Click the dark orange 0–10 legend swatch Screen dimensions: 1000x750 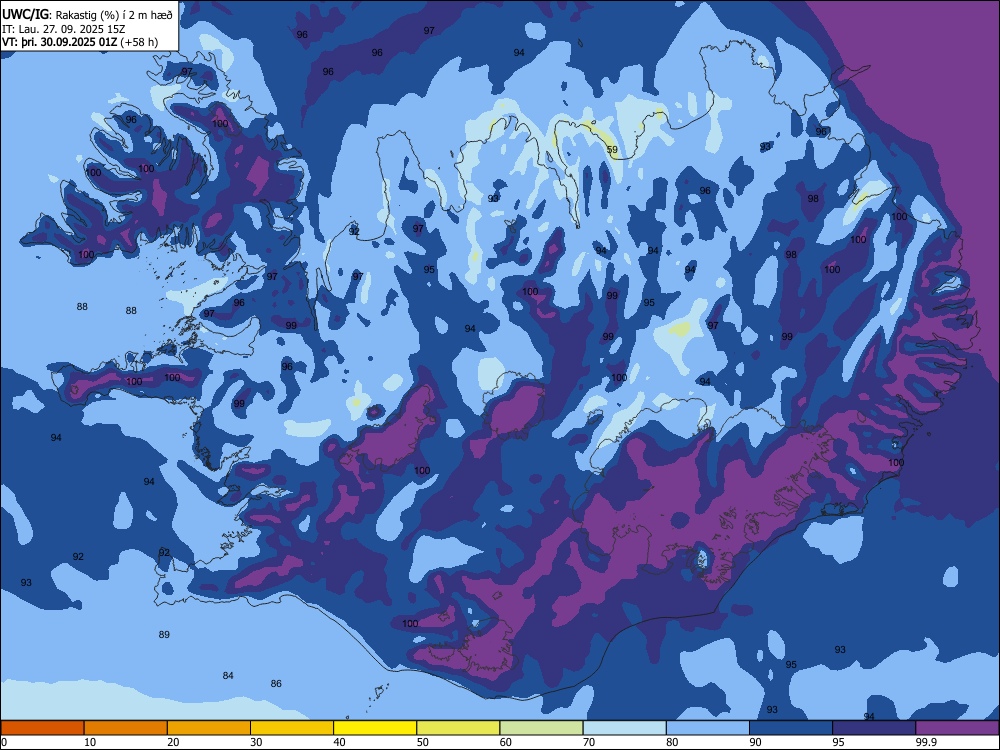point(42,728)
